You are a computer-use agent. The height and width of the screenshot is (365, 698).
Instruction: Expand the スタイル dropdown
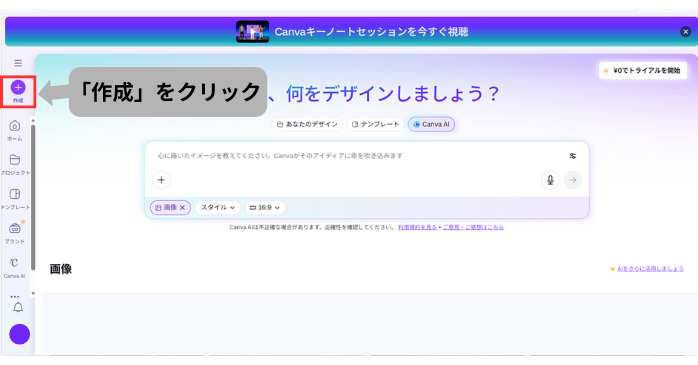pyautogui.click(x=218, y=207)
